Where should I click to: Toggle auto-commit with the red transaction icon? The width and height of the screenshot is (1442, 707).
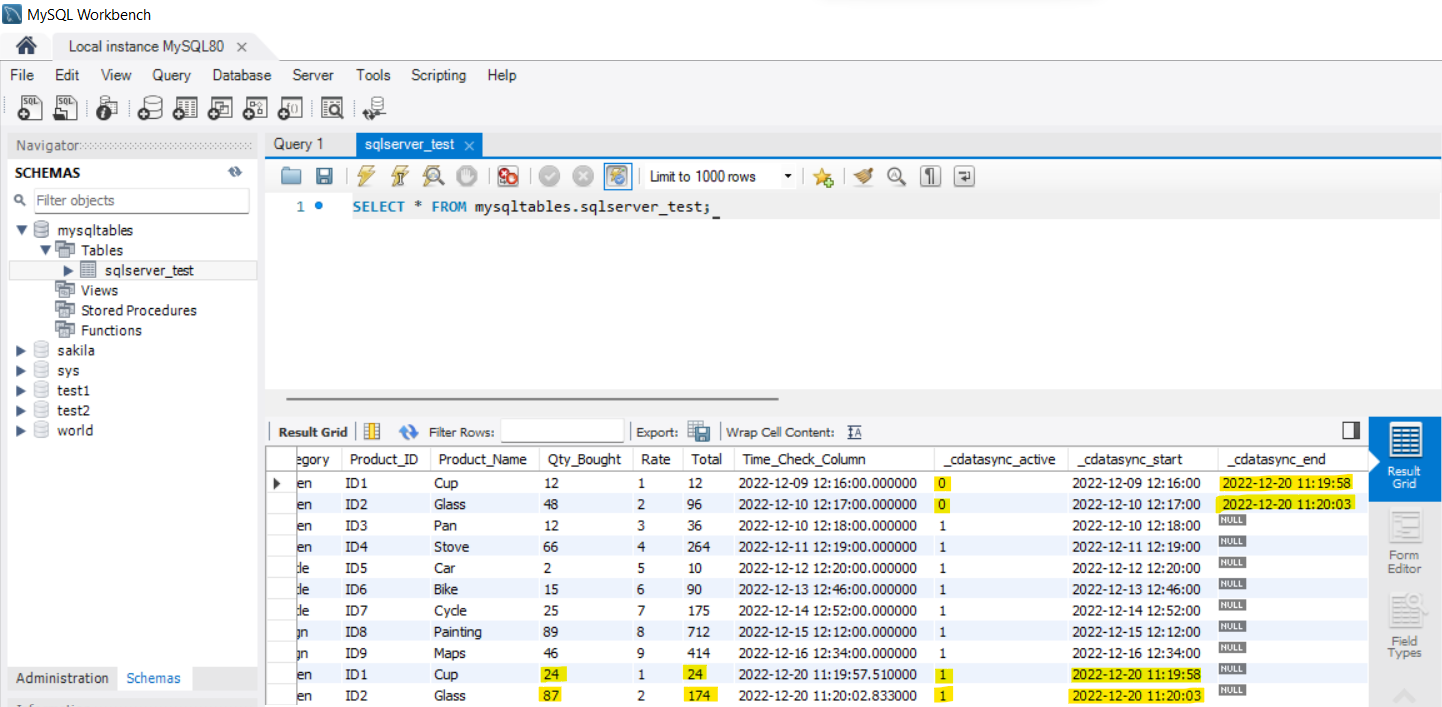(507, 176)
